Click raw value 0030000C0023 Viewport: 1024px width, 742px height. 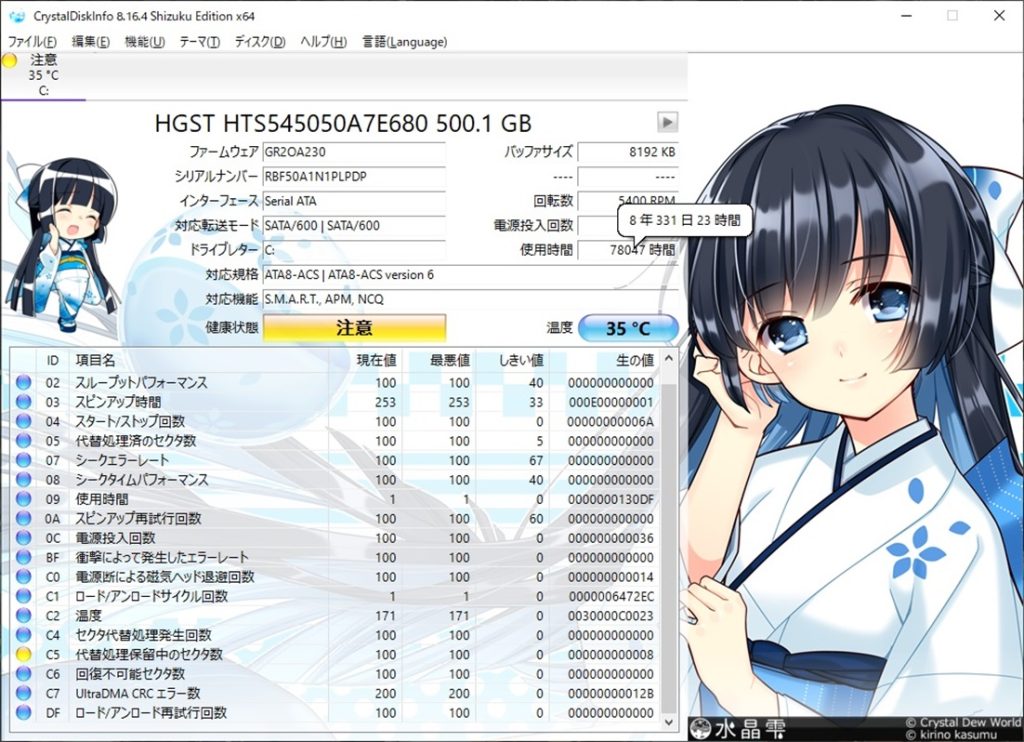point(611,615)
